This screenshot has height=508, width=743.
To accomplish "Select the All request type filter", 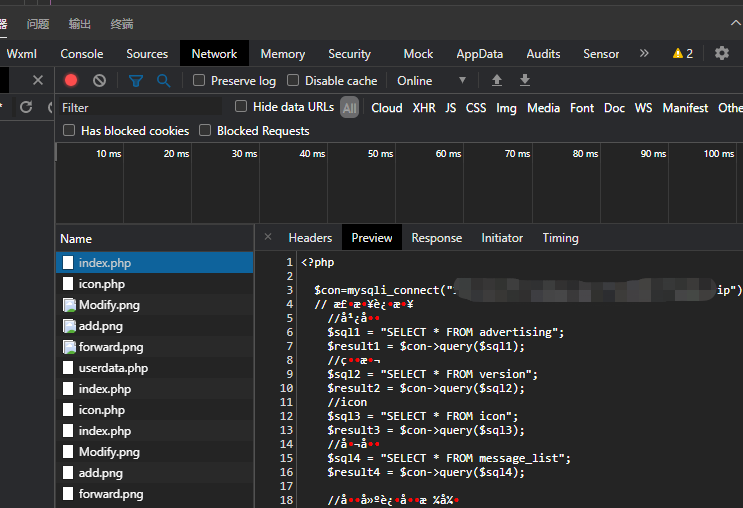I will (350, 108).
